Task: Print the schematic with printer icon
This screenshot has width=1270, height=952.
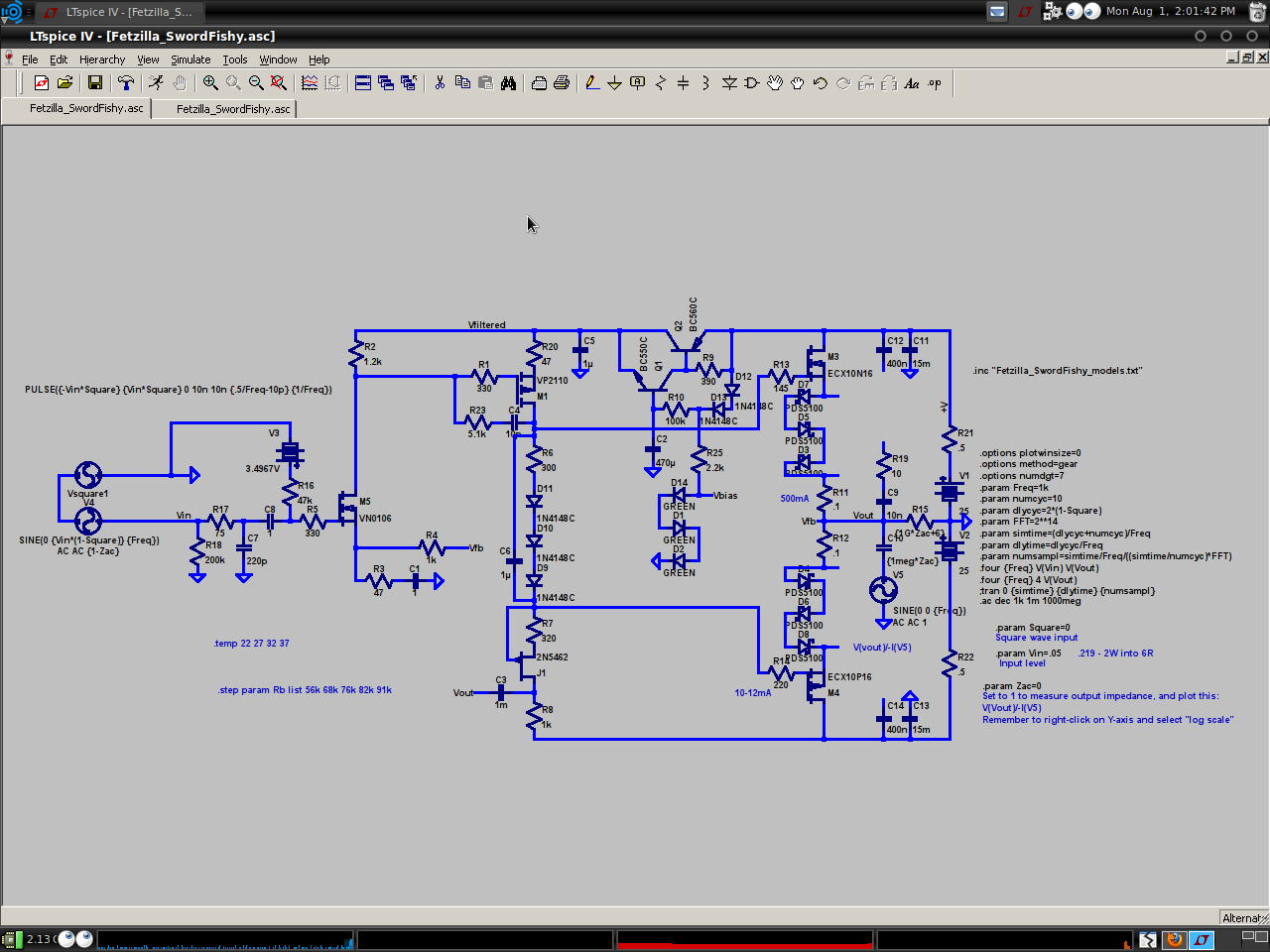Action: tap(562, 83)
